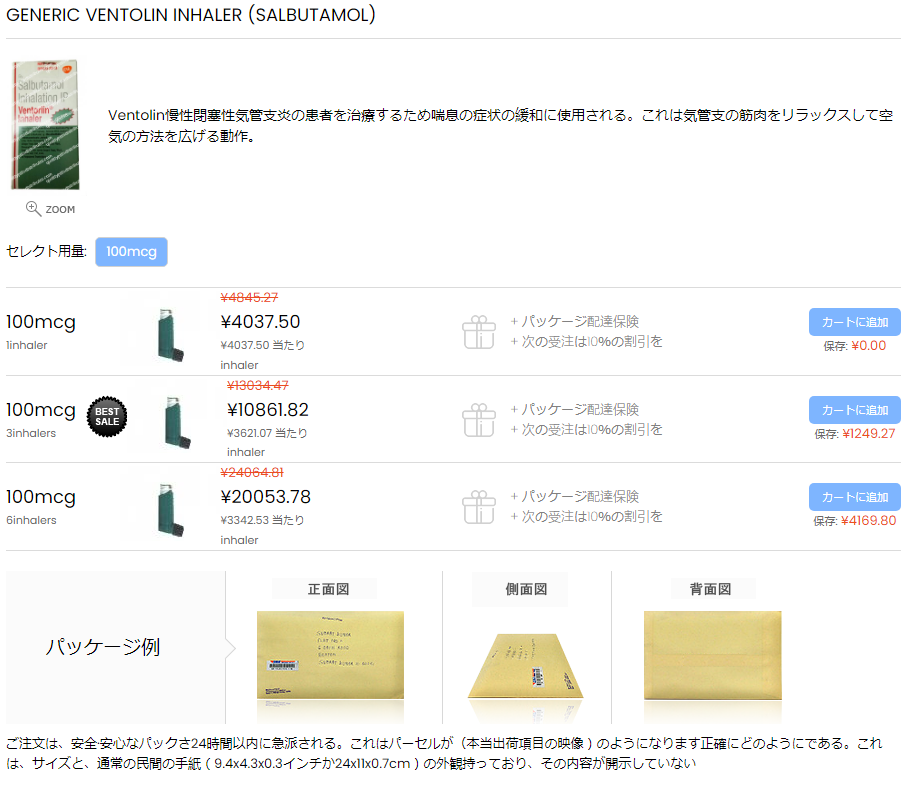Click the per-unit price ¥4037.50 当たり
The height and width of the screenshot is (787, 907).
point(263,345)
